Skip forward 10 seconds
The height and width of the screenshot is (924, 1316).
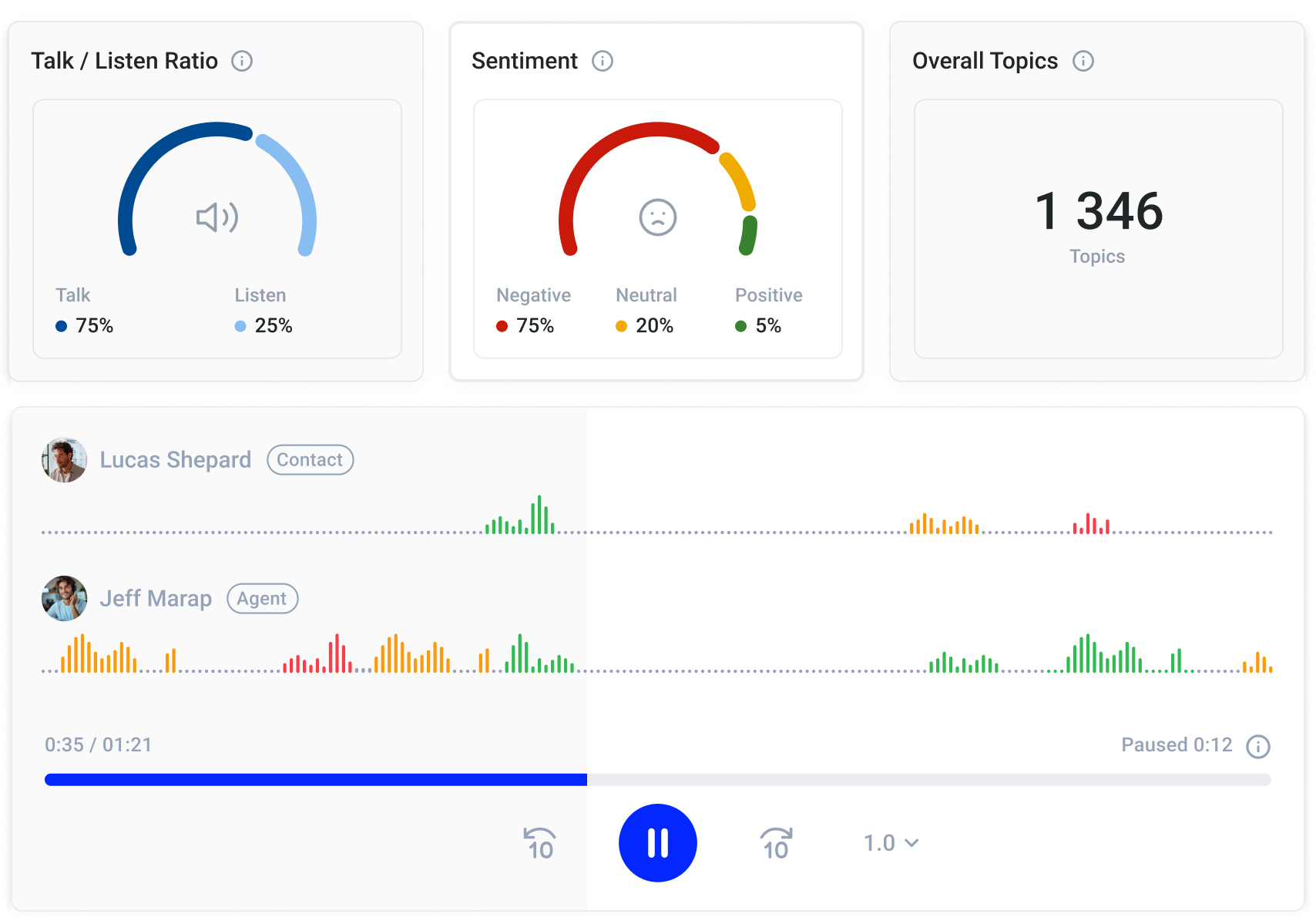point(776,843)
